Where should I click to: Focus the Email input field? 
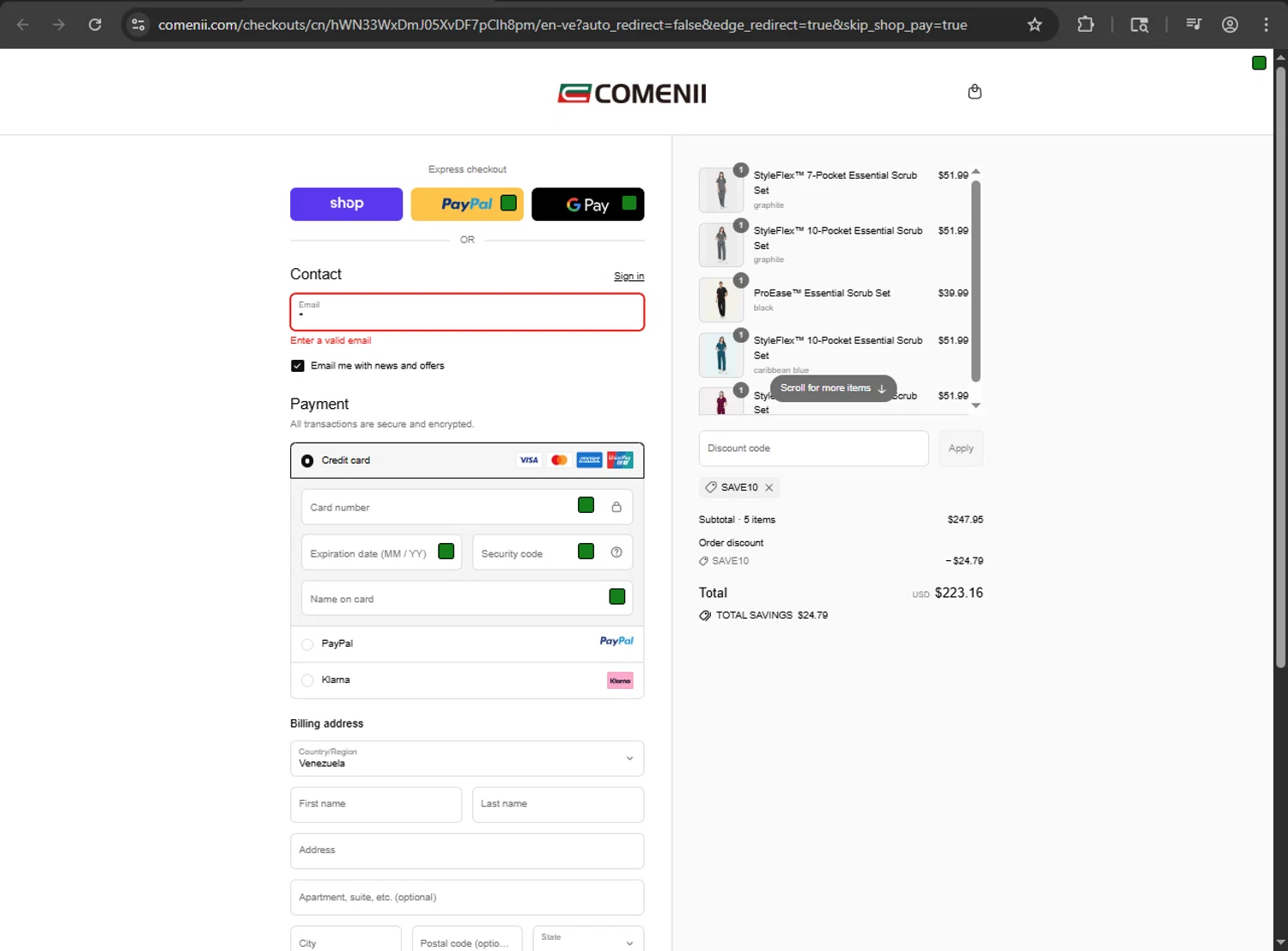point(467,312)
